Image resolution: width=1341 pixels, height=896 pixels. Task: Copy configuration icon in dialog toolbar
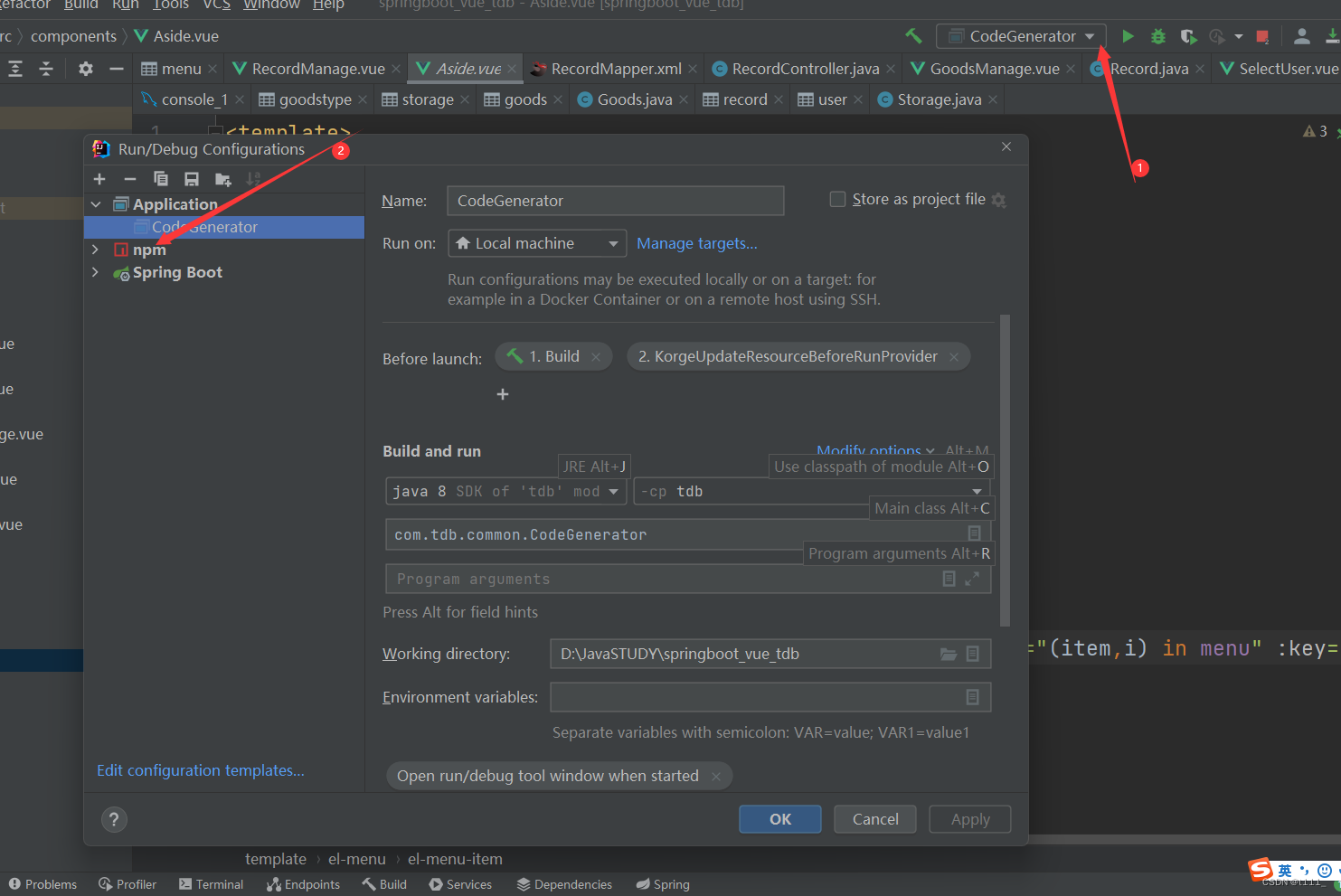pos(161,179)
